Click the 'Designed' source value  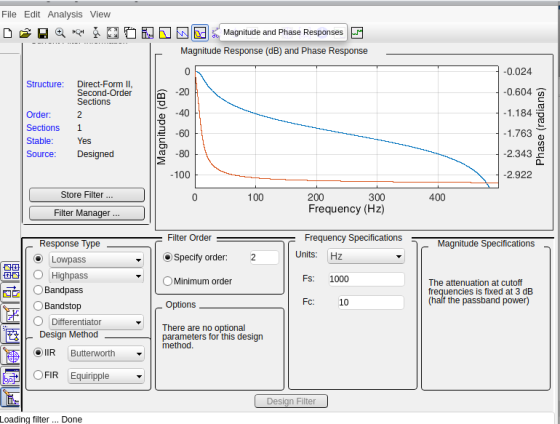(95, 154)
